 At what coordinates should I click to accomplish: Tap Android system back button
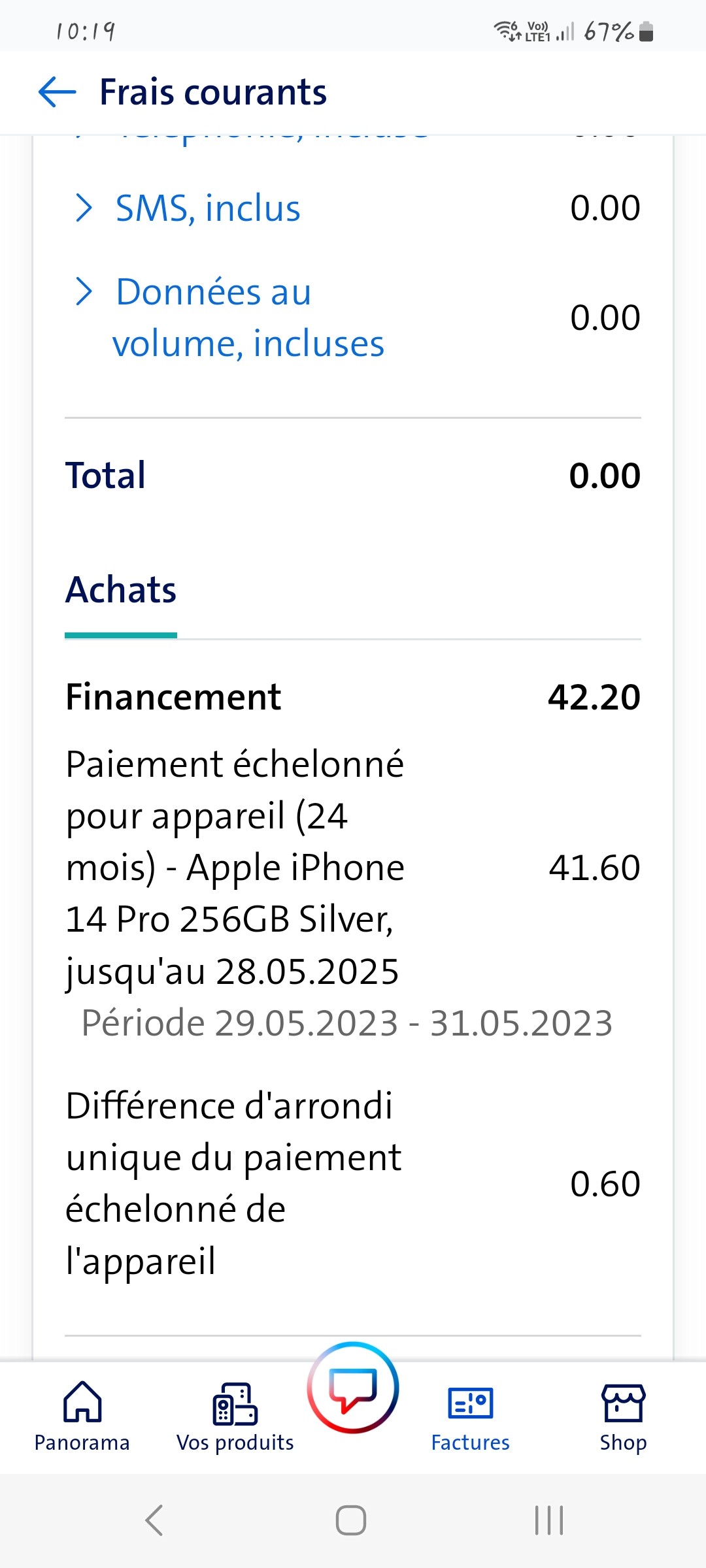[x=154, y=1520]
